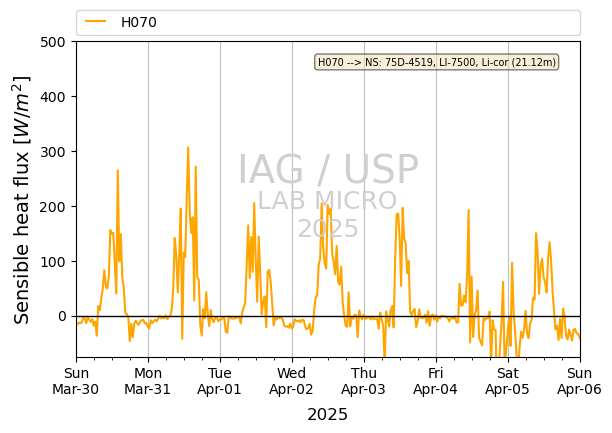Click the y-axis tick label 100

point(53,262)
